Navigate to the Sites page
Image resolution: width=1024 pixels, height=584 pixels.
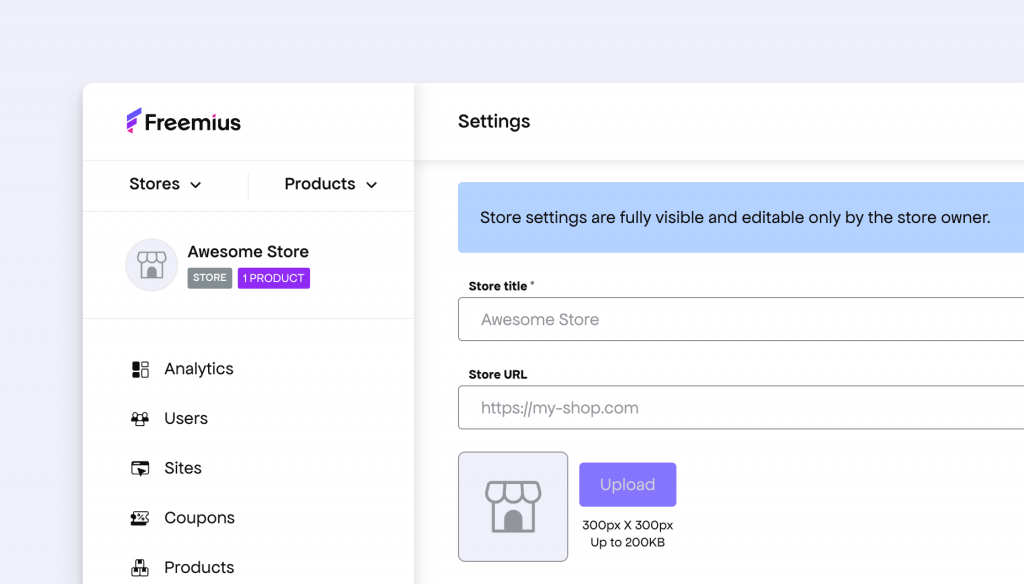point(183,468)
